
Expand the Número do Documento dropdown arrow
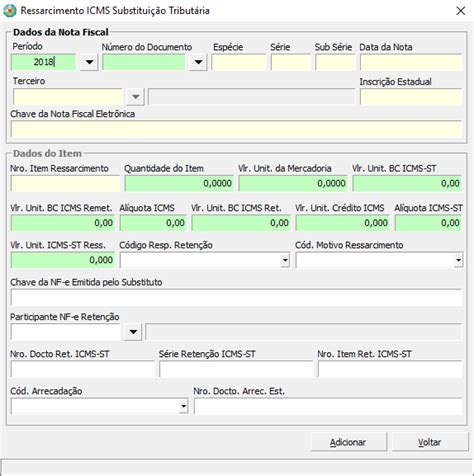point(198,62)
